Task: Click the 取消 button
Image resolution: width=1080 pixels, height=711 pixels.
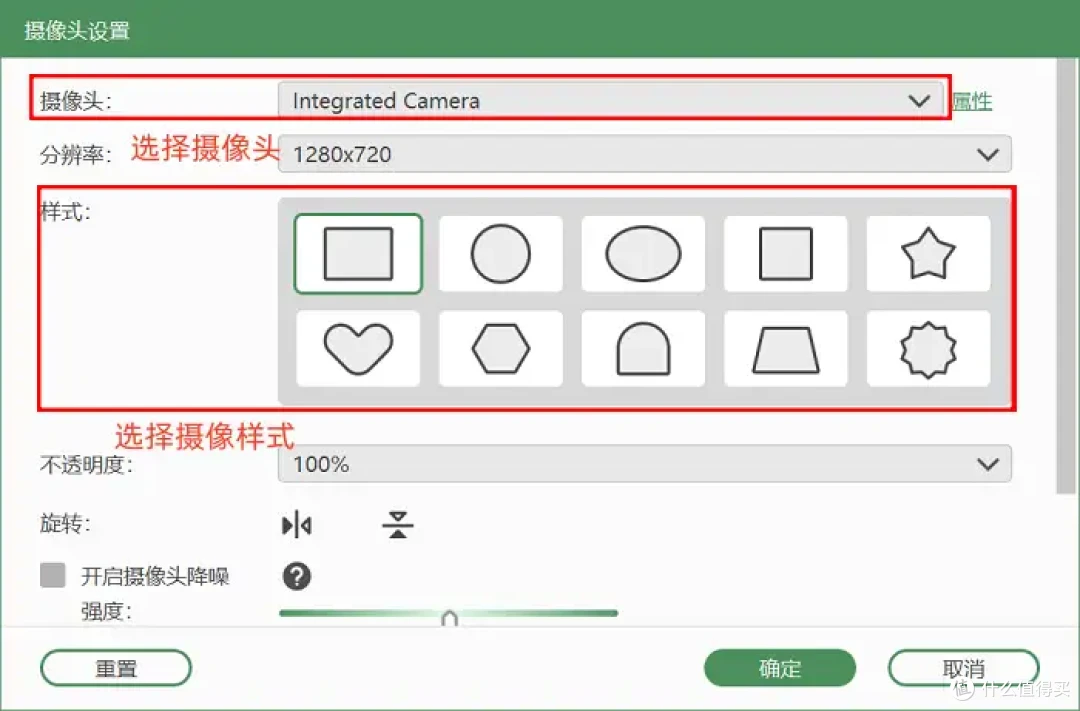Action: pos(964,668)
